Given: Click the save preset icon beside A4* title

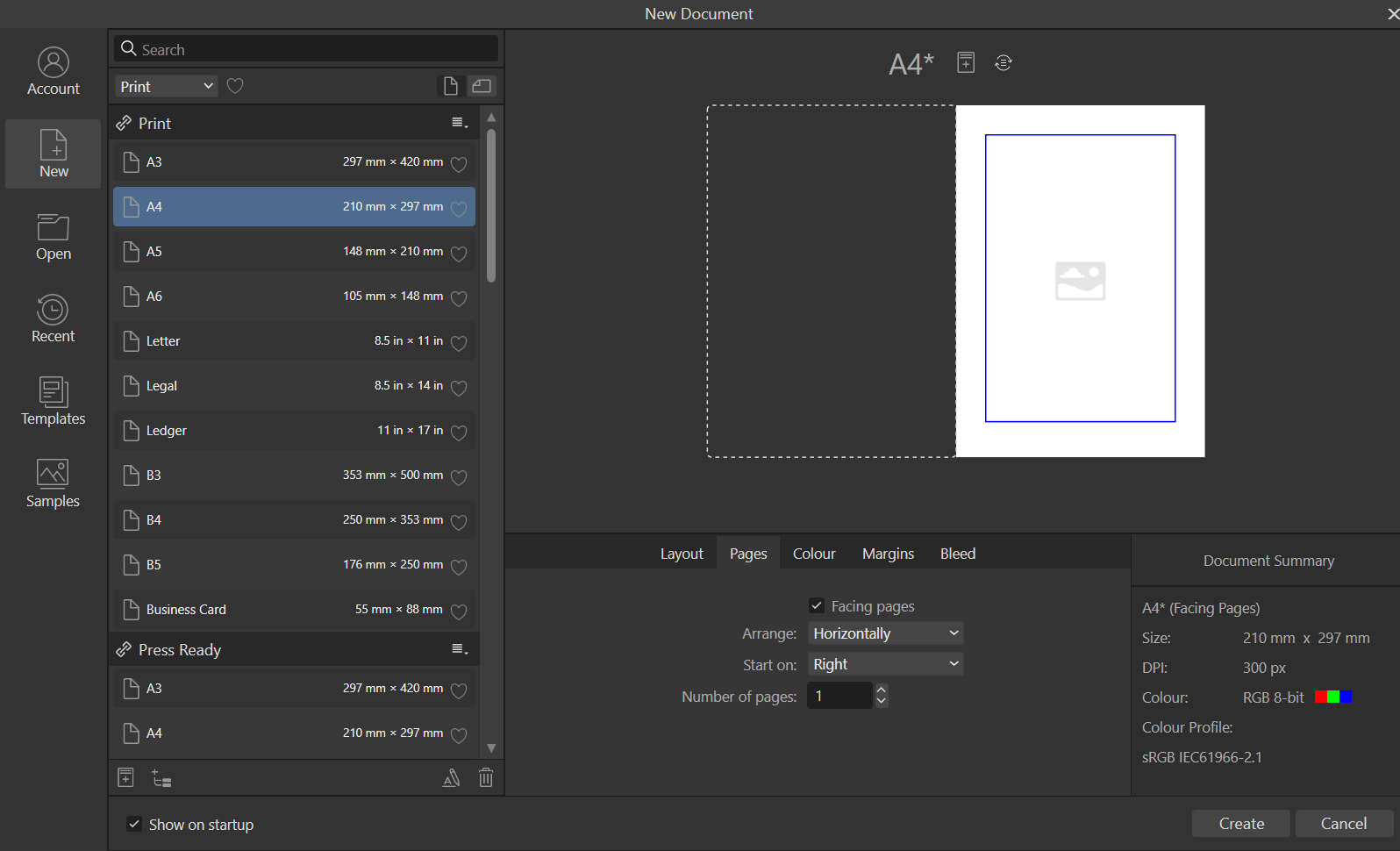Looking at the screenshot, I should [966, 62].
